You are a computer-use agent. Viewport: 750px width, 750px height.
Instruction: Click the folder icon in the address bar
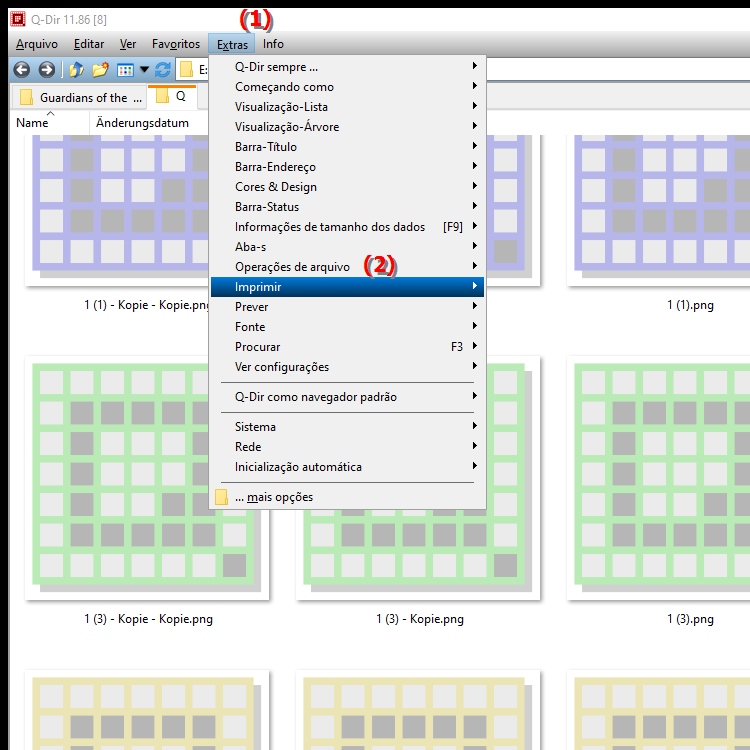coord(186,70)
